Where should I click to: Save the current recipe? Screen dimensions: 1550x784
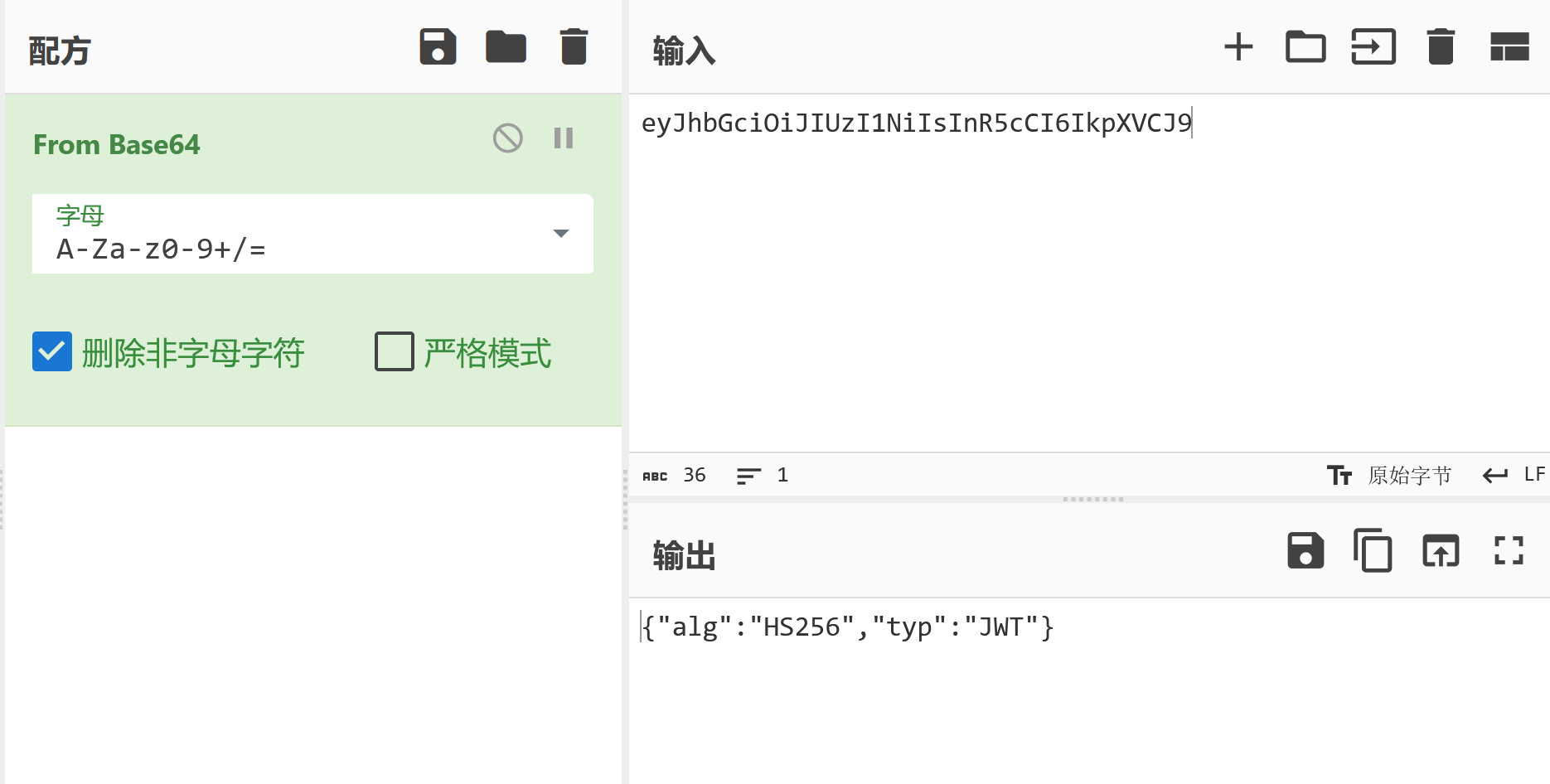pos(438,46)
